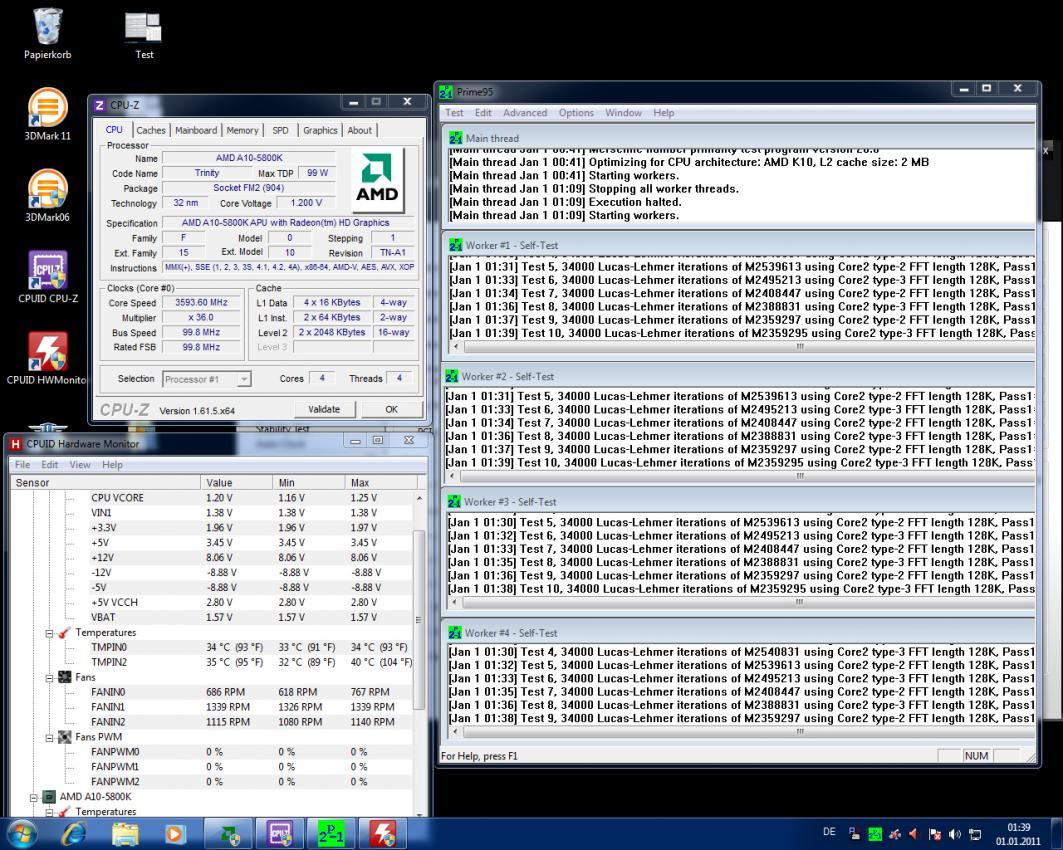1063x850 pixels.
Task: Select the Test desktop icon
Action: (x=143, y=27)
